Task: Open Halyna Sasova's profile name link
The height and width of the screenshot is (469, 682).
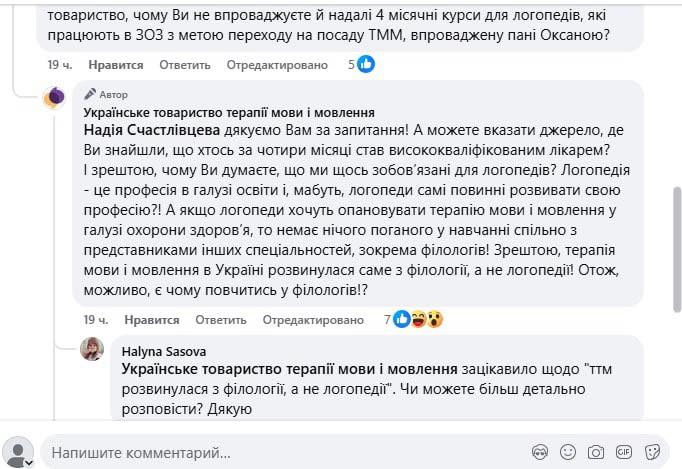Action: [152, 351]
